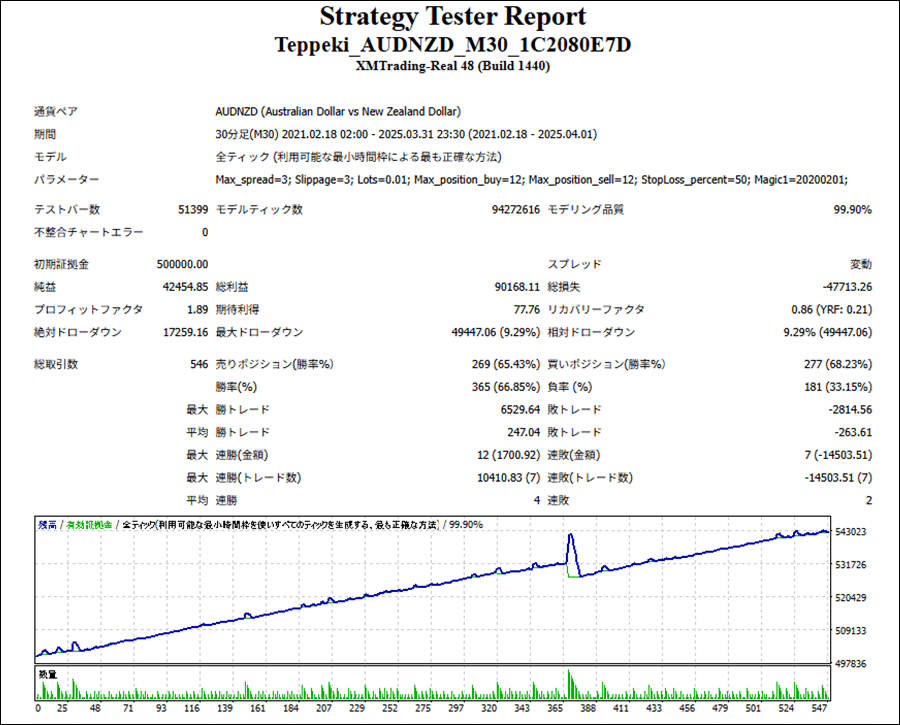
Task: Click gross loss value -47713.26
Action: (847, 286)
